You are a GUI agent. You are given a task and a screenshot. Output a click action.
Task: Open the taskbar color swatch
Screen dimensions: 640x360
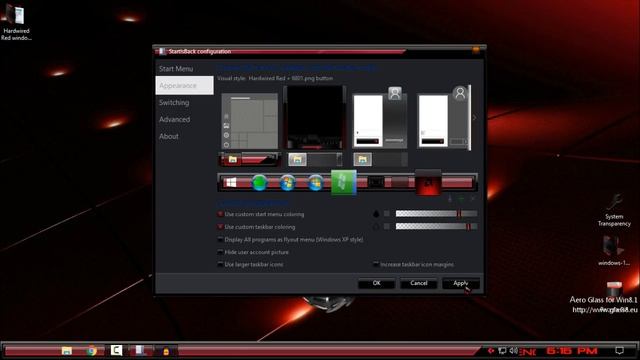click(x=387, y=227)
